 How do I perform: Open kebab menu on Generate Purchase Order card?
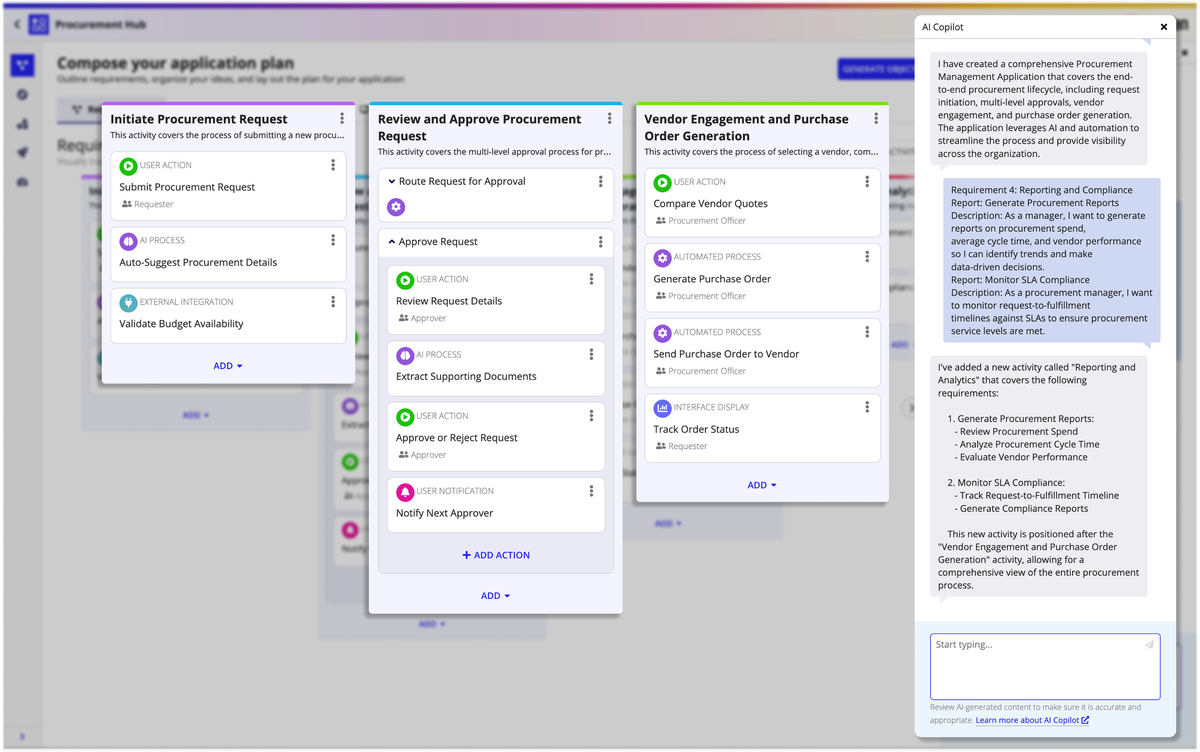pyautogui.click(x=867, y=257)
